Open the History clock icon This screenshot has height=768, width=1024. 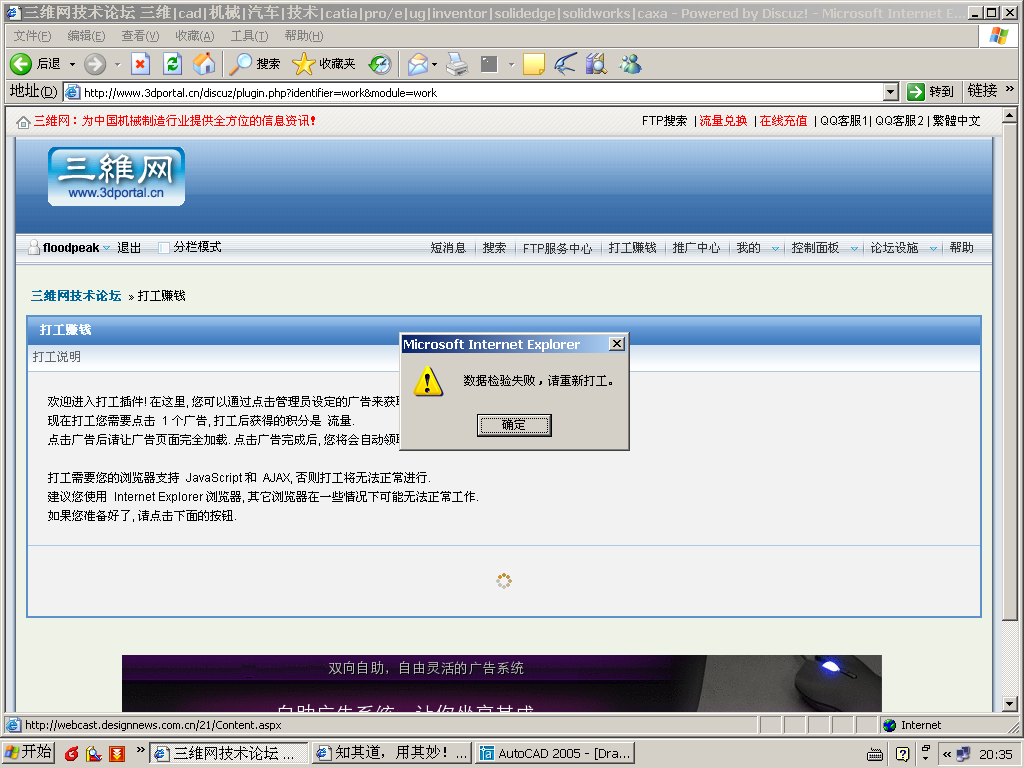380,64
